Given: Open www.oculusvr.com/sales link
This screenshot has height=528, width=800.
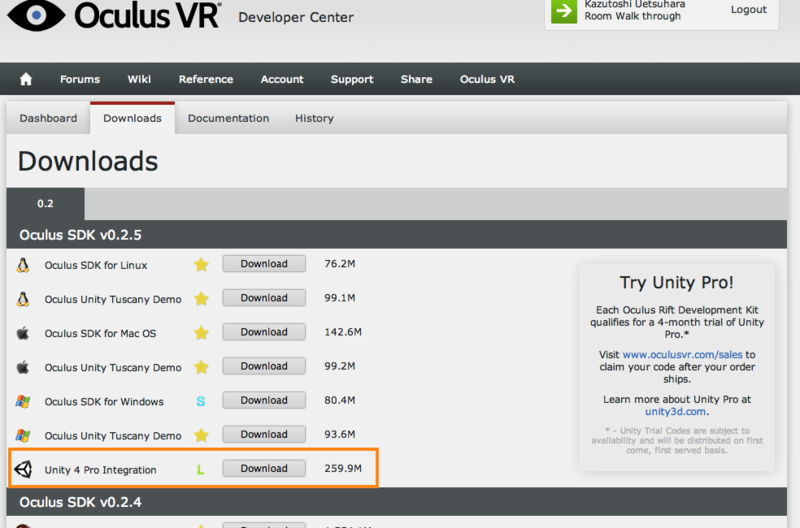Looking at the screenshot, I should [682, 355].
